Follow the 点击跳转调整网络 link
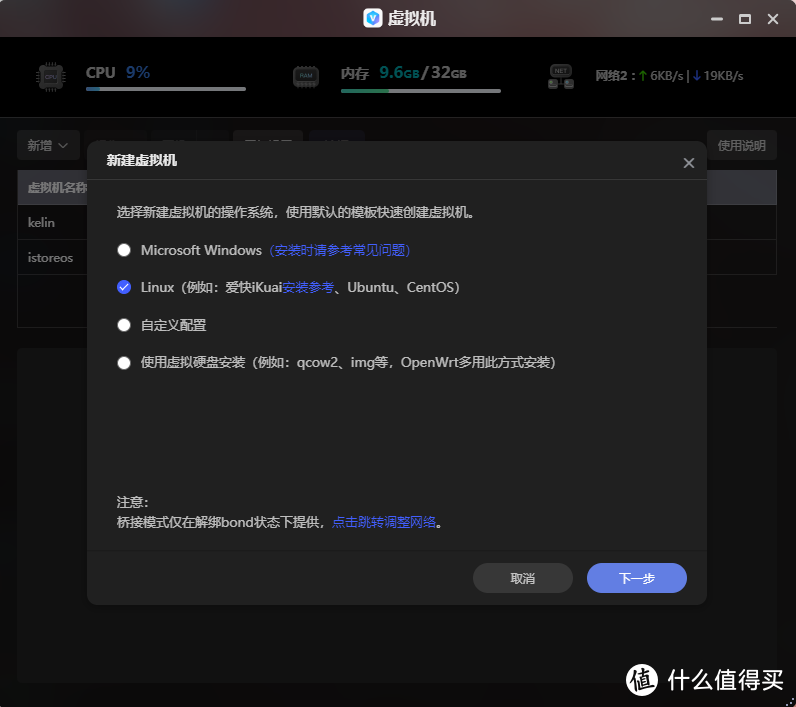The height and width of the screenshot is (707, 796). tap(384, 522)
